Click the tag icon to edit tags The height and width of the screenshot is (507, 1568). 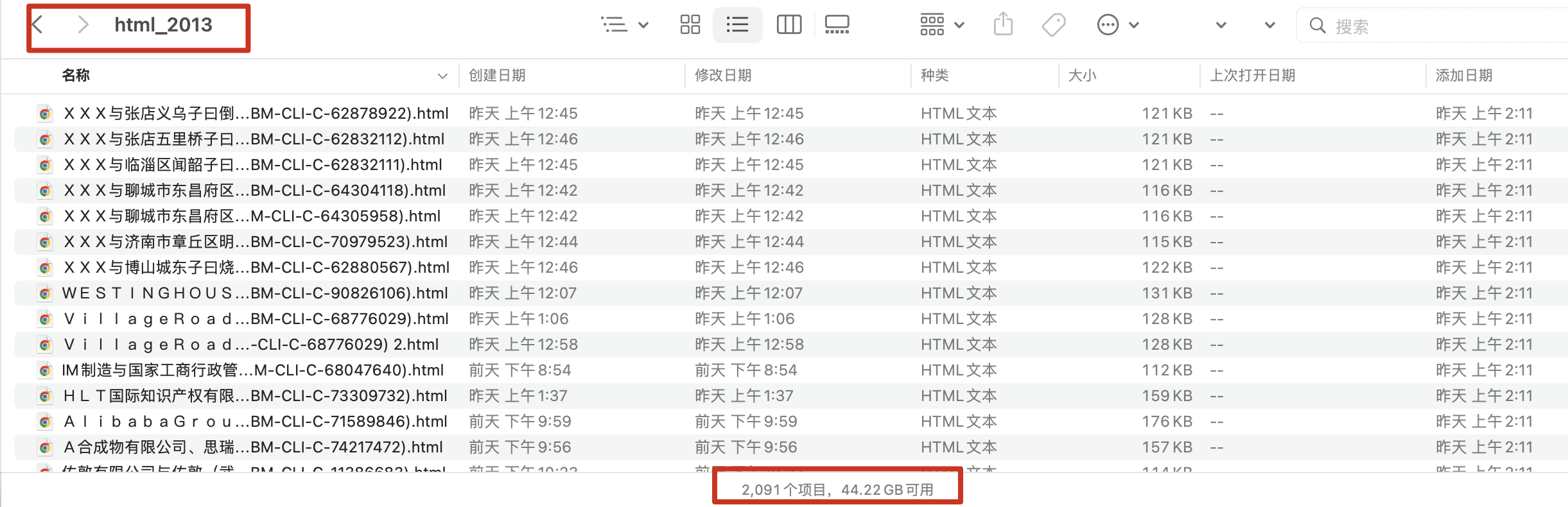pos(1053,25)
